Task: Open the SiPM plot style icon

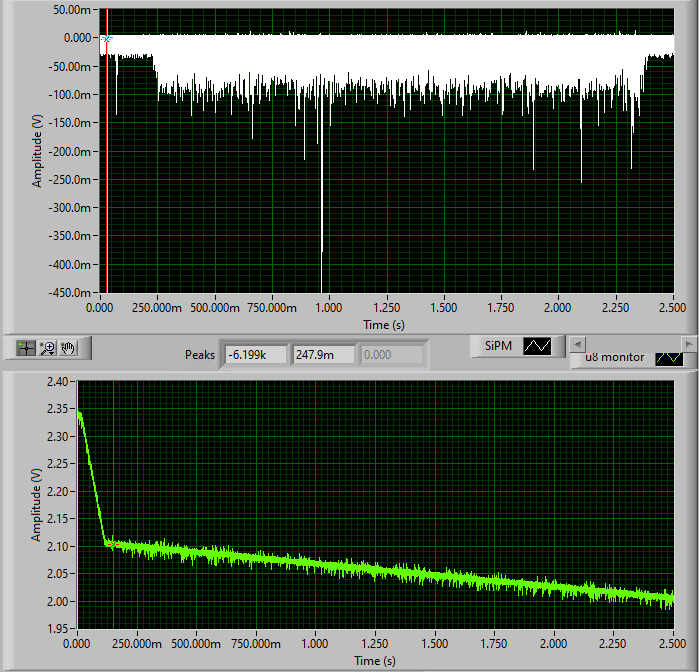Action: pyautogui.click(x=537, y=346)
